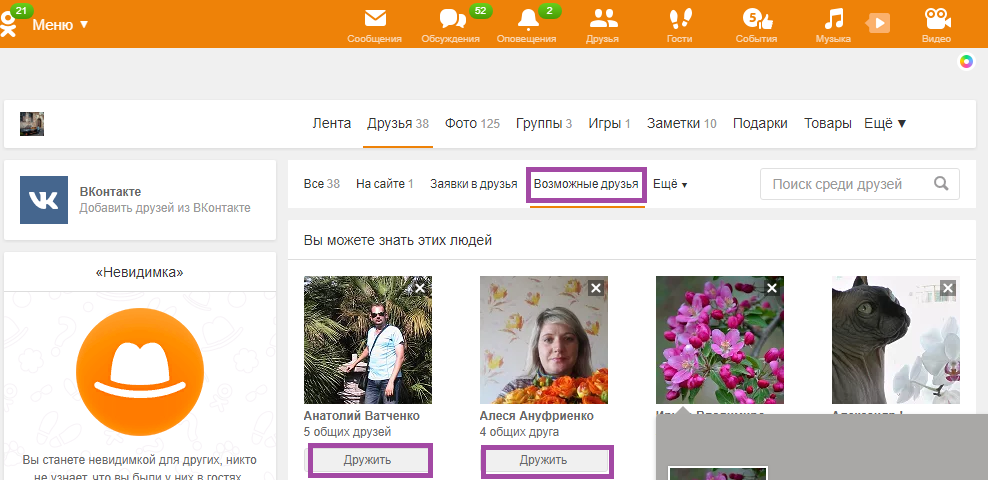Viewport: 988px width, 480px height.
Task: Dismiss the cat photo profile suggestion
Action: 948,288
